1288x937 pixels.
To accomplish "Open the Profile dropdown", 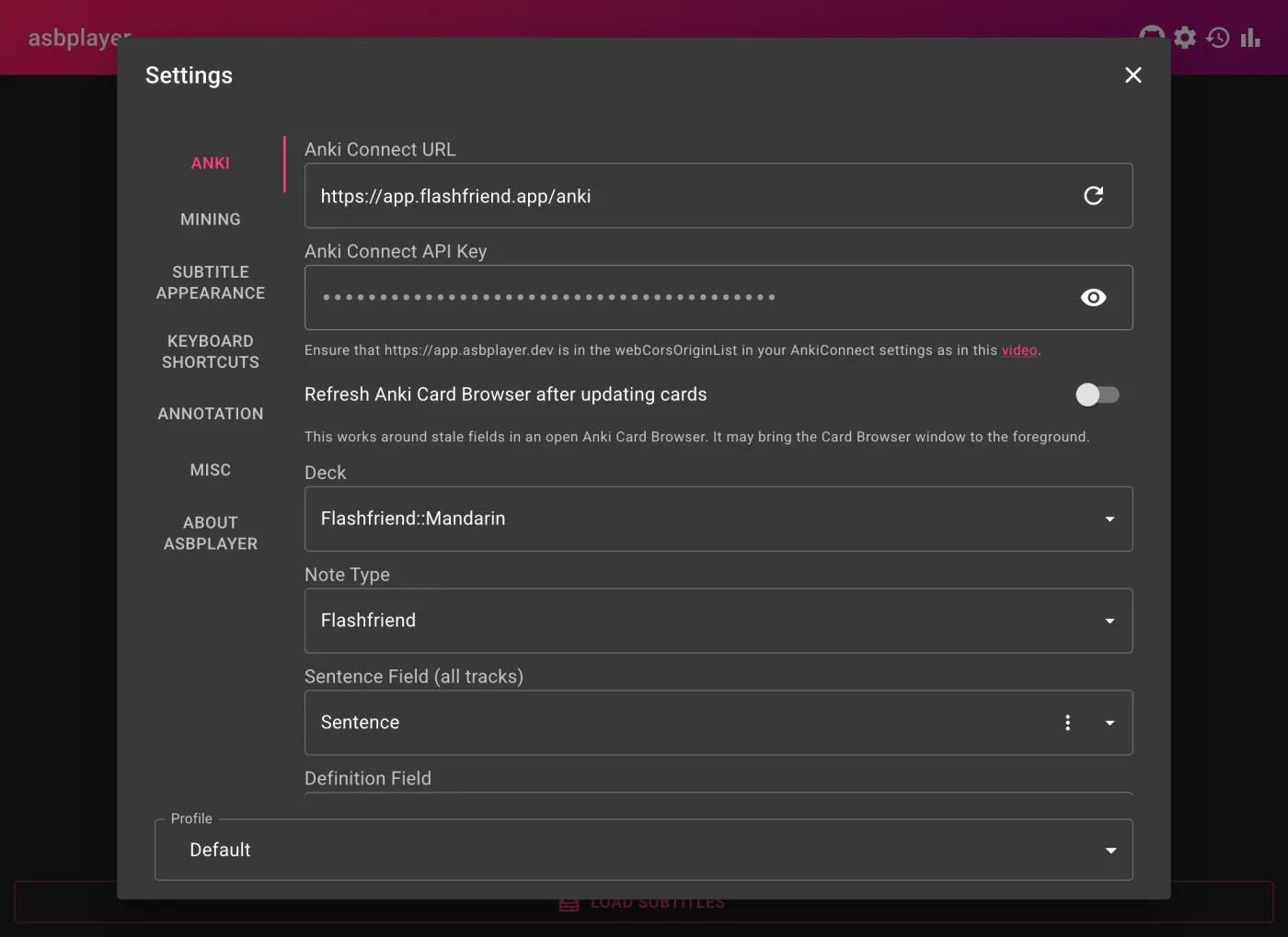I will coord(643,850).
